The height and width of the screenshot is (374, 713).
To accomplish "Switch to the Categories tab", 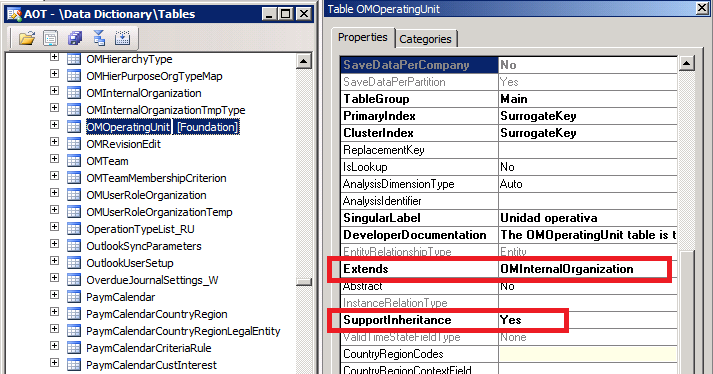I will [425, 39].
